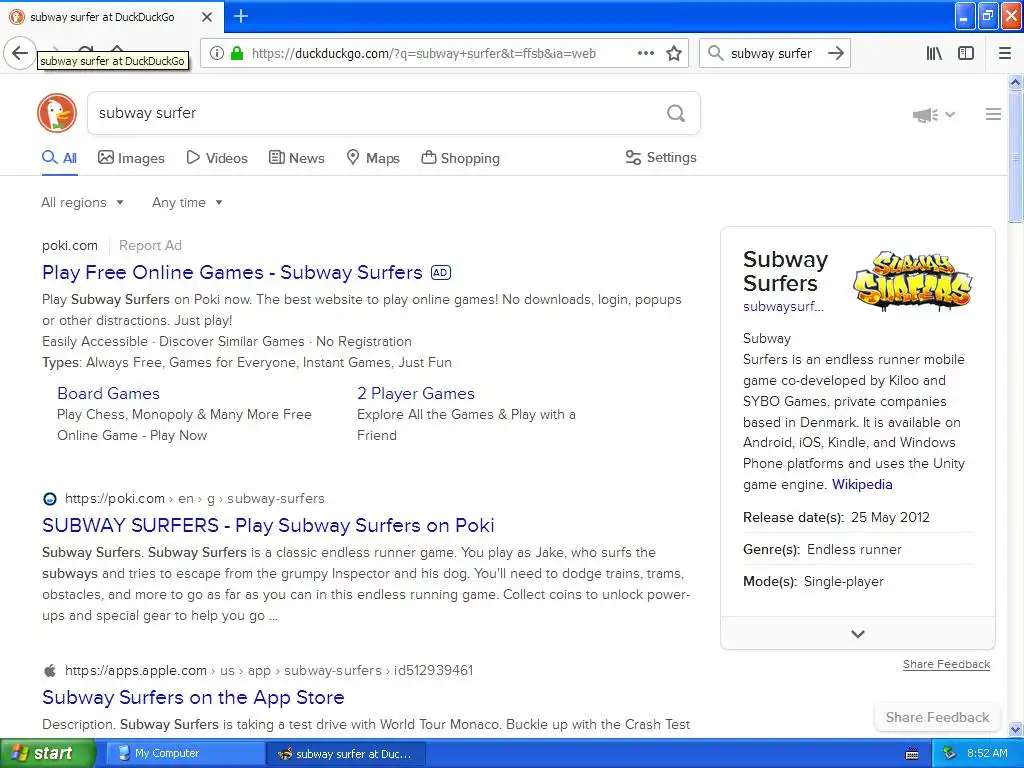Switch to Maps search tab

(x=373, y=158)
